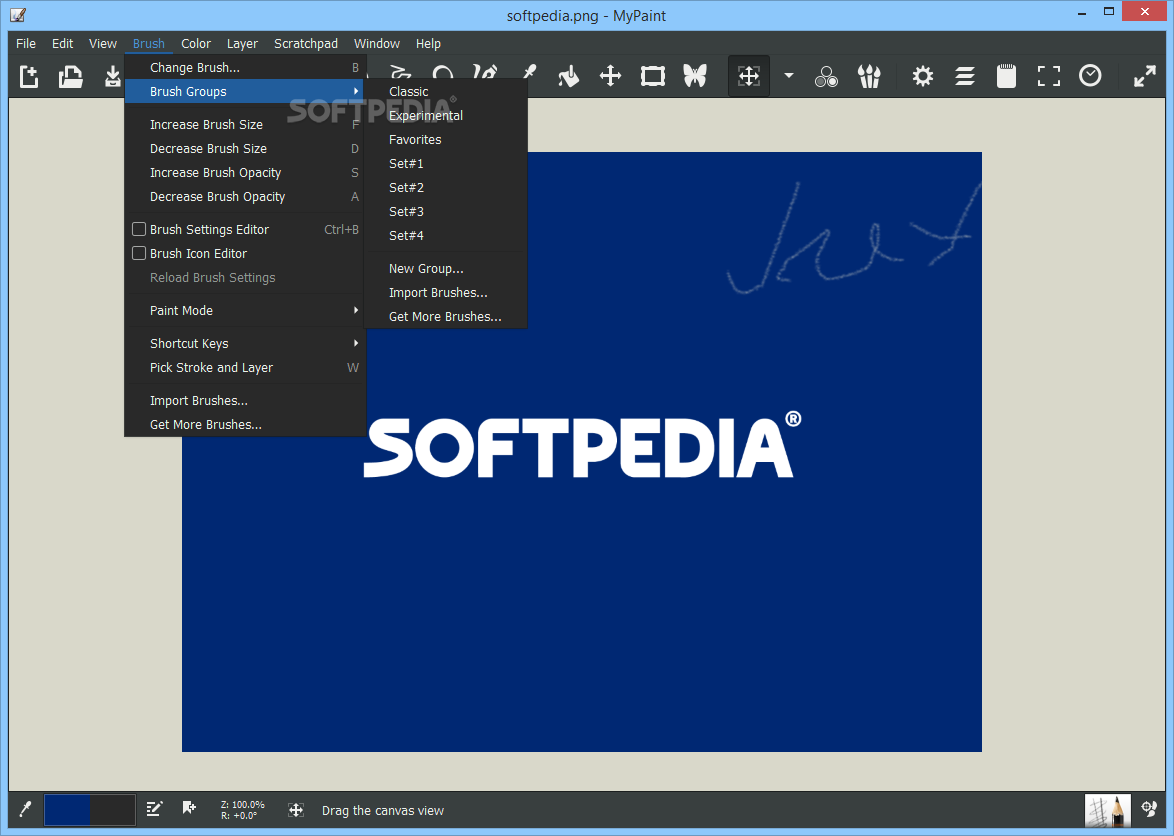Click the pencil brush thumbnail in status bar
This screenshot has width=1174, height=836.
[1107, 810]
